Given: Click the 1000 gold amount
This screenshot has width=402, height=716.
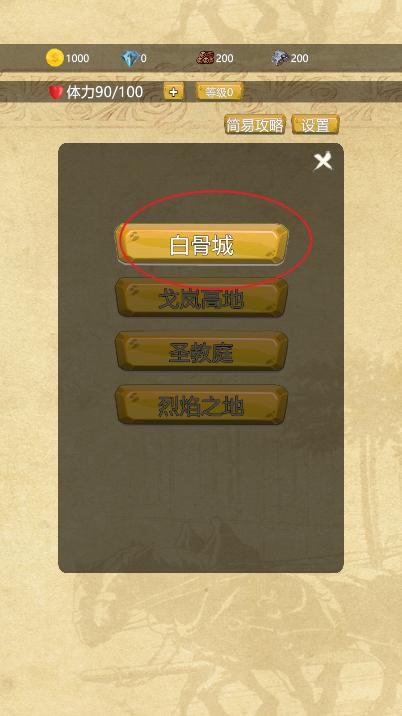Looking at the screenshot, I should [77, 58].
